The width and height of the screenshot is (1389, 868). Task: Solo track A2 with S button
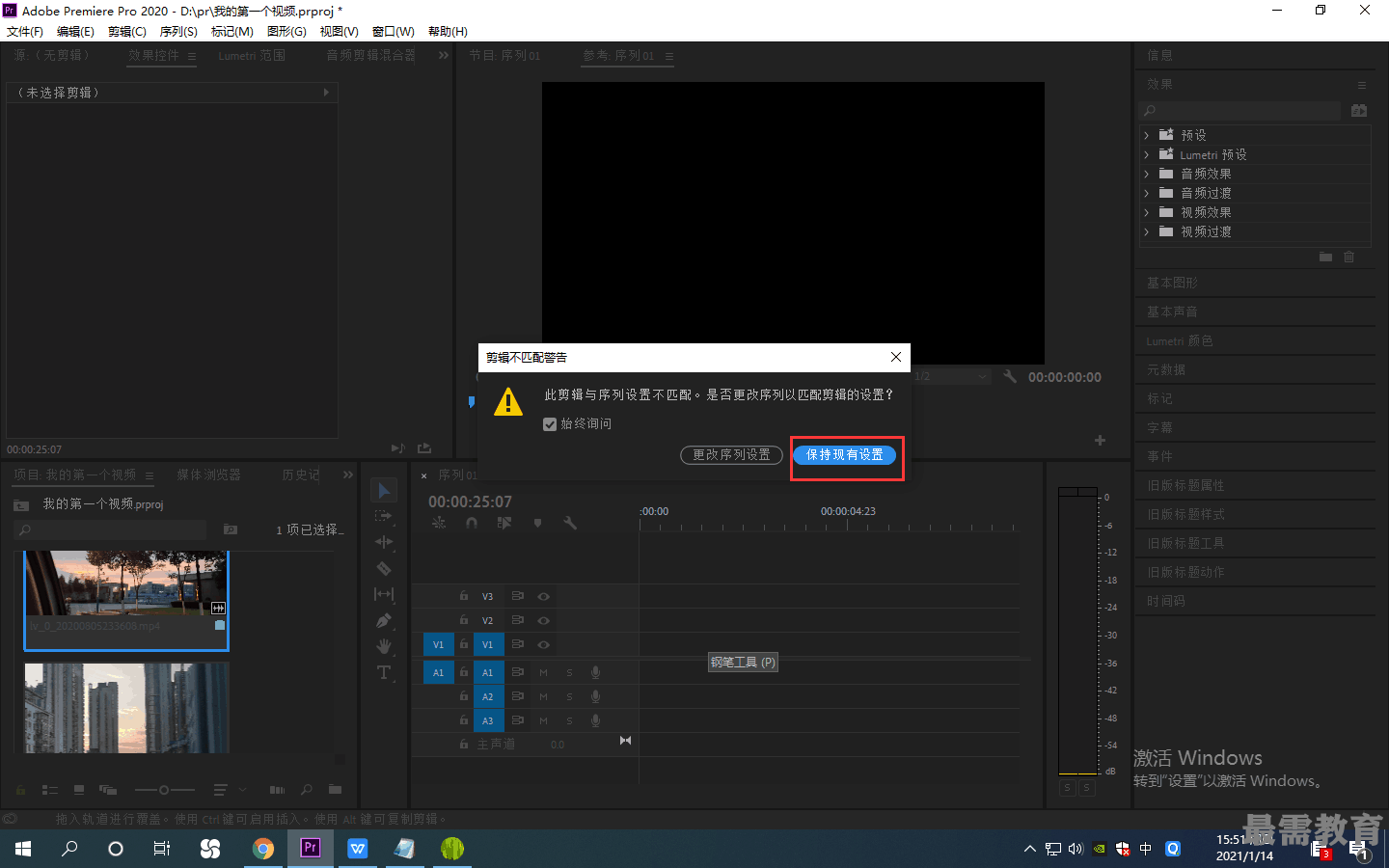point(569,696)
